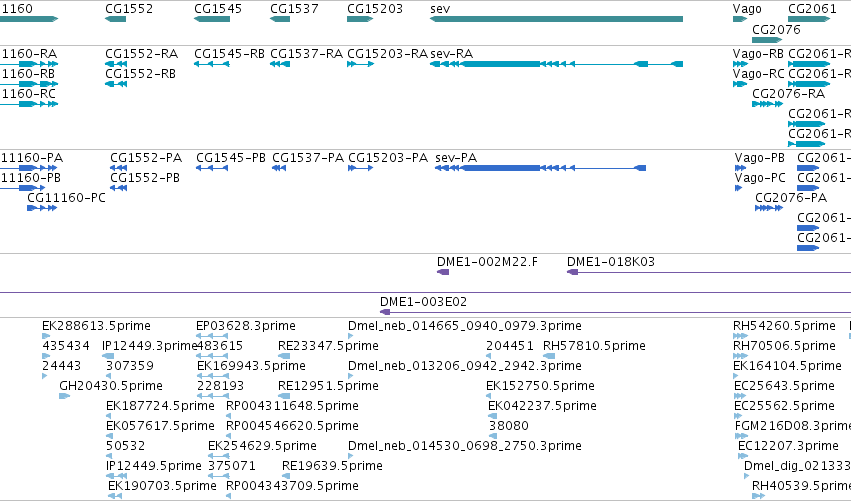
Task: Select the CG15203-RA transcript label
Action: coord(388,54)
